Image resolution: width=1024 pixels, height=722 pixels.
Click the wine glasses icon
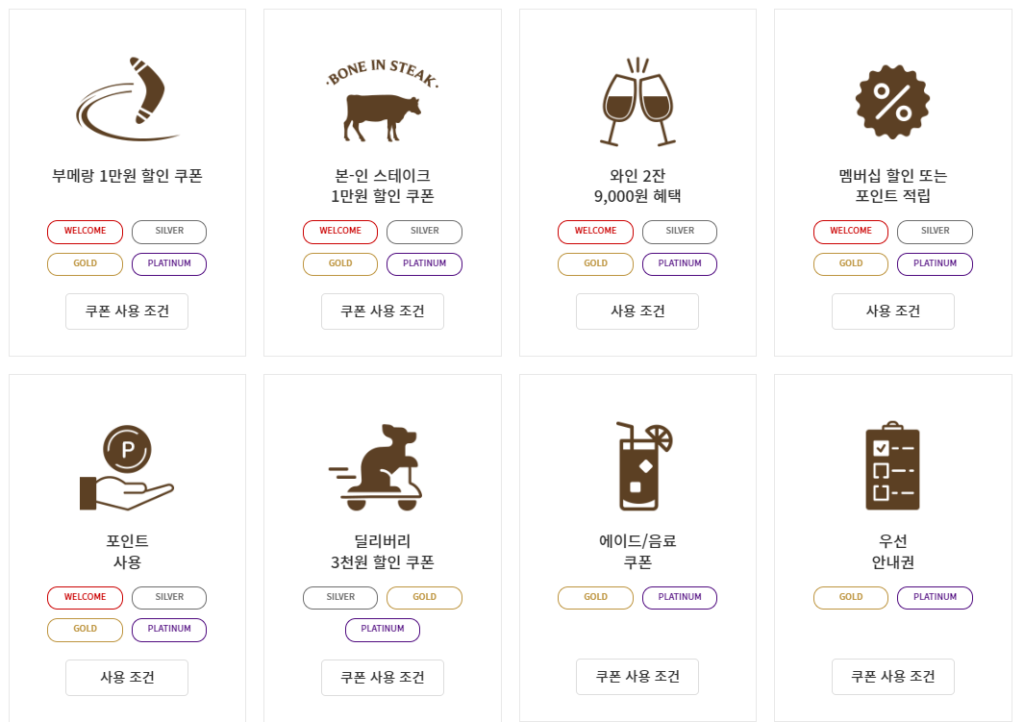(x=638, y=102)
